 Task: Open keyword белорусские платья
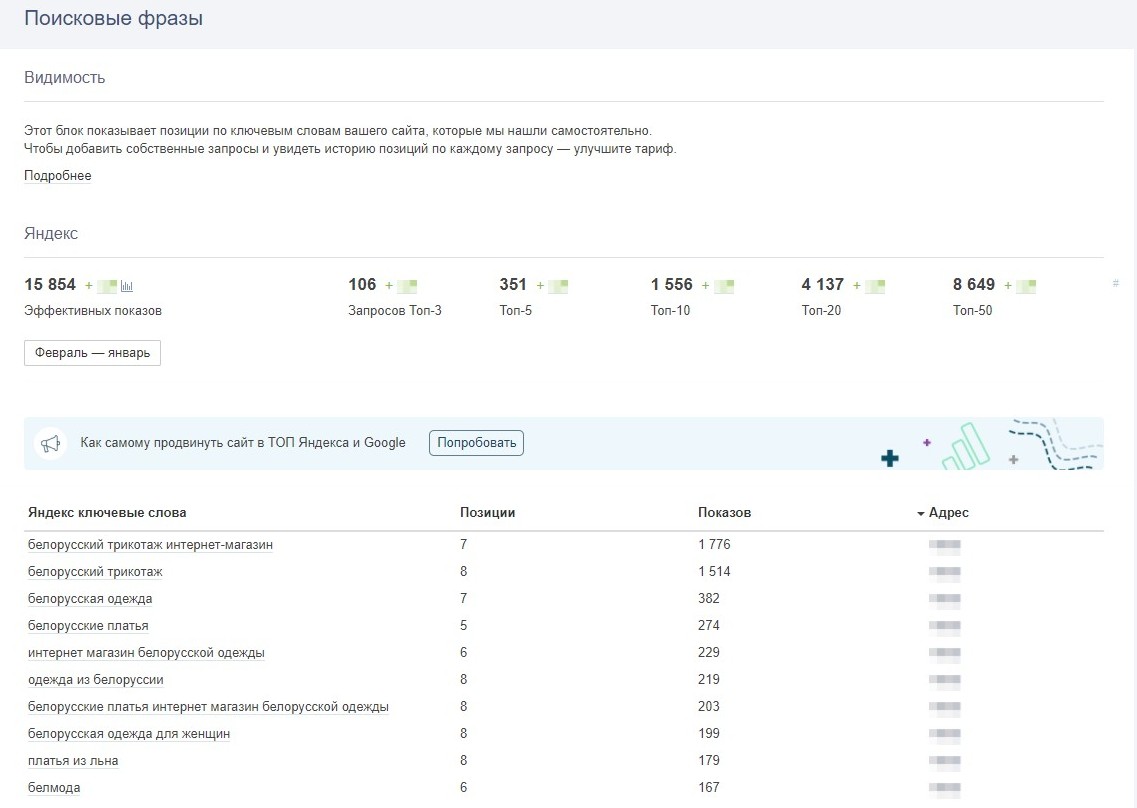(x=88, y=626)
